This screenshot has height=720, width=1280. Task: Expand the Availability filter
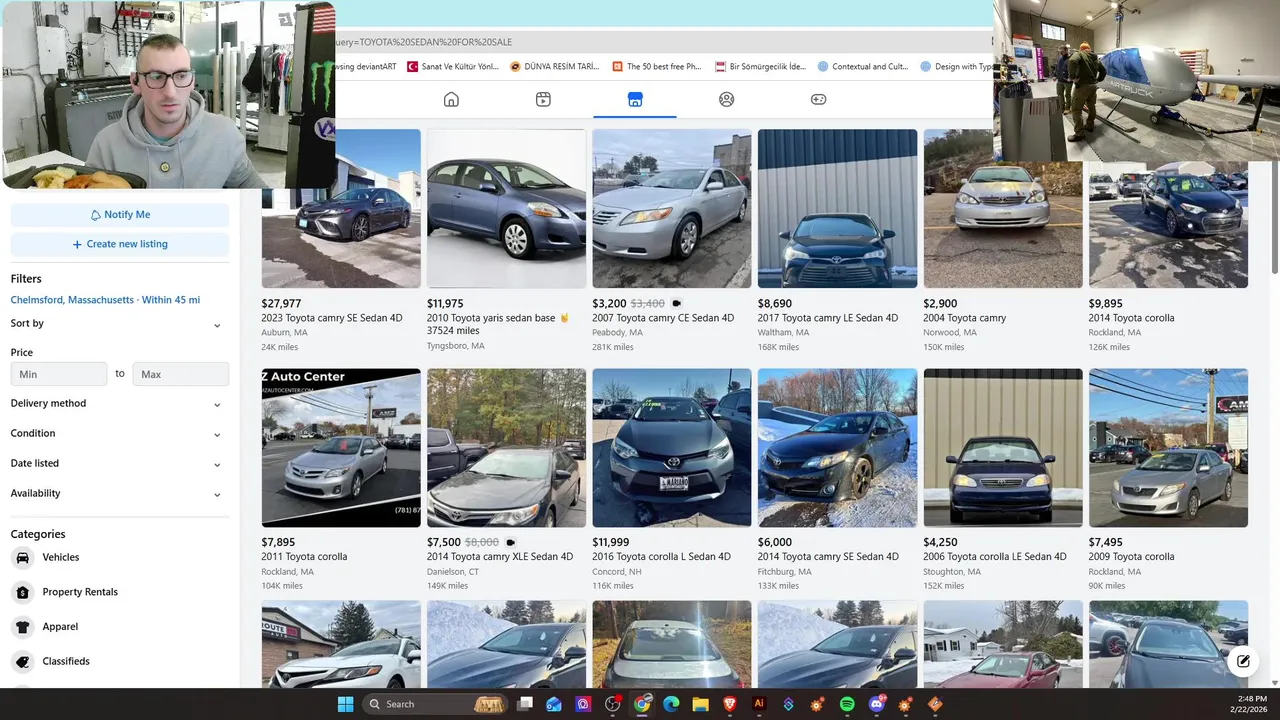tap(217, 495)
